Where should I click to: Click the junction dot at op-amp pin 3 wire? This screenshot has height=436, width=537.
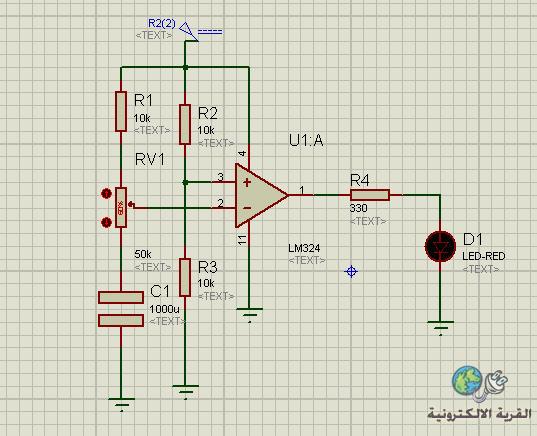point(185,183)
